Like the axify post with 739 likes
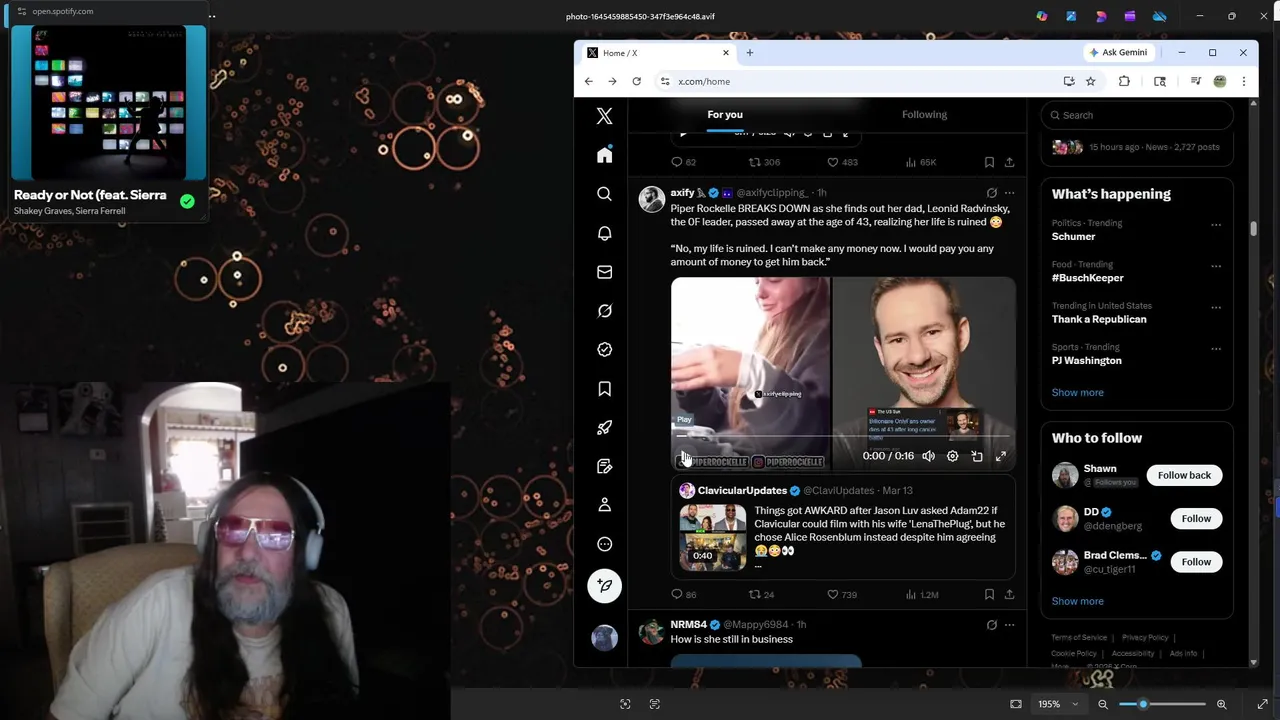Image resolution: width=1280 pixels, height=720 pixels. pos(842,594)
